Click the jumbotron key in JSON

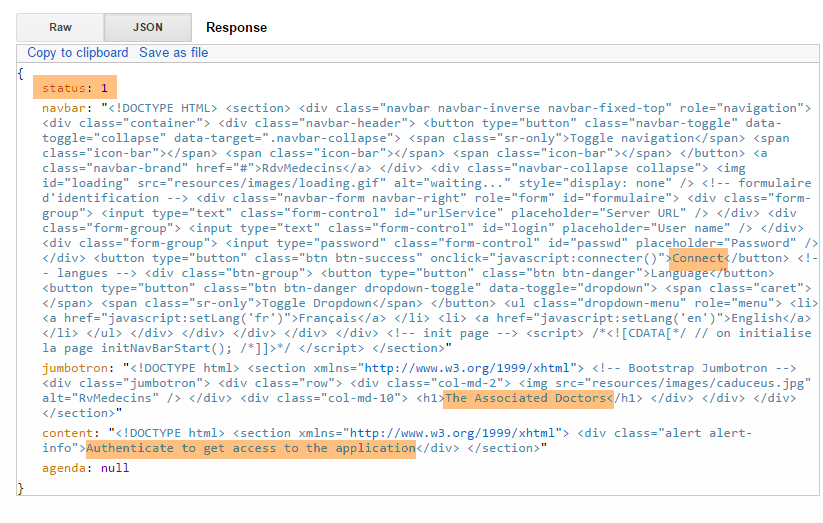(x=76, y=367)
